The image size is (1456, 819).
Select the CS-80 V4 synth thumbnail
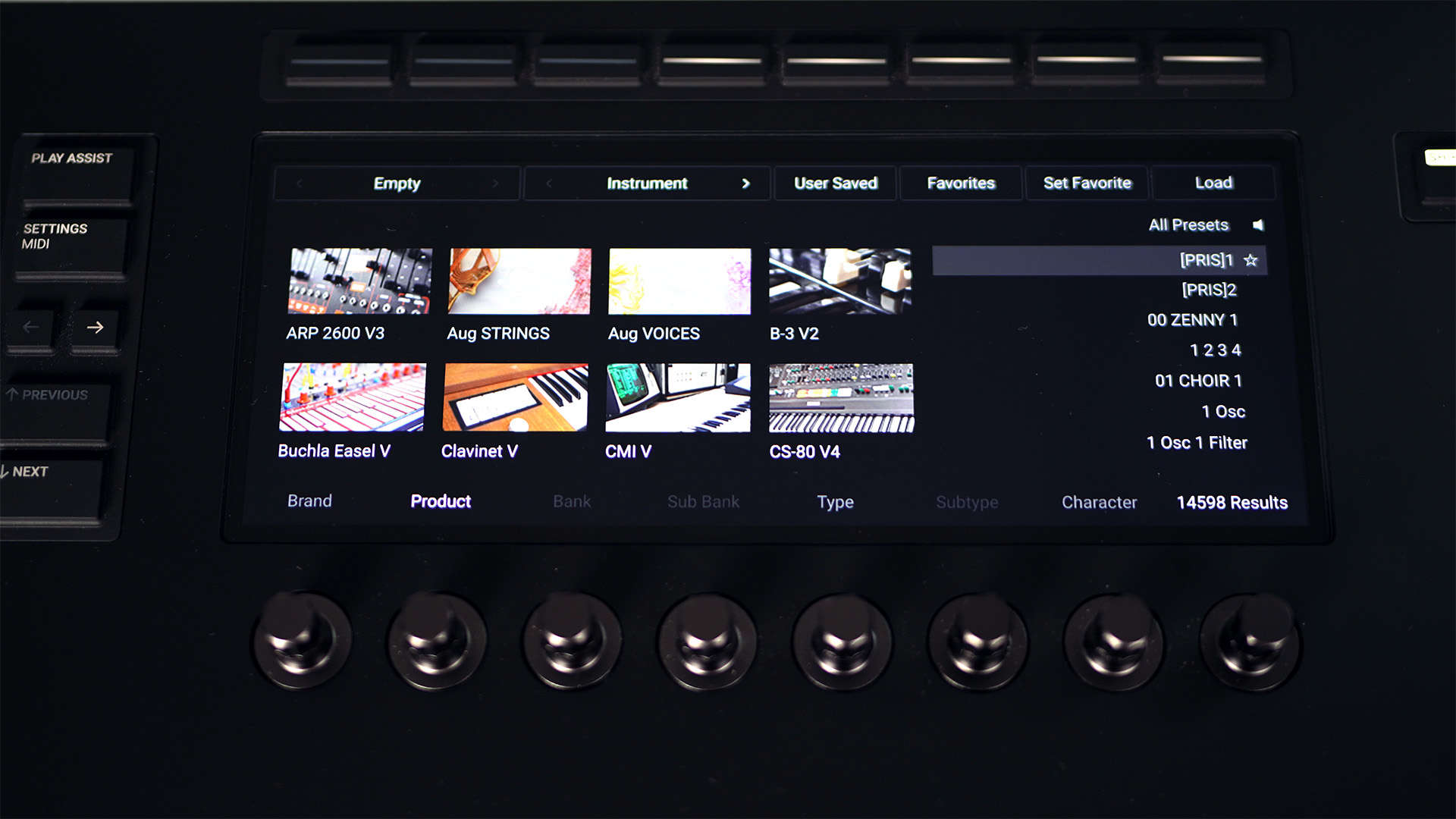pos(842,397)
